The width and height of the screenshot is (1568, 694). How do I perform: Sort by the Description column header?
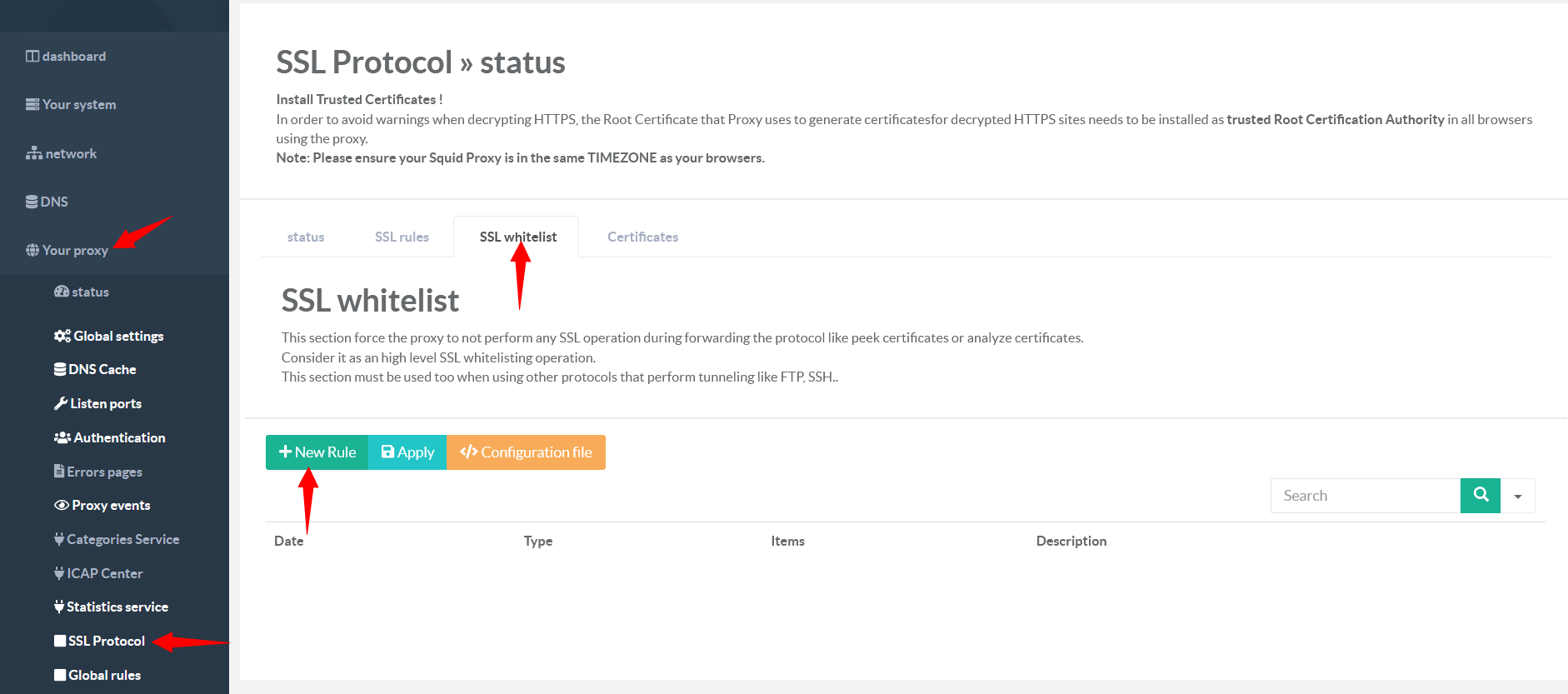tap(1071, 542)
